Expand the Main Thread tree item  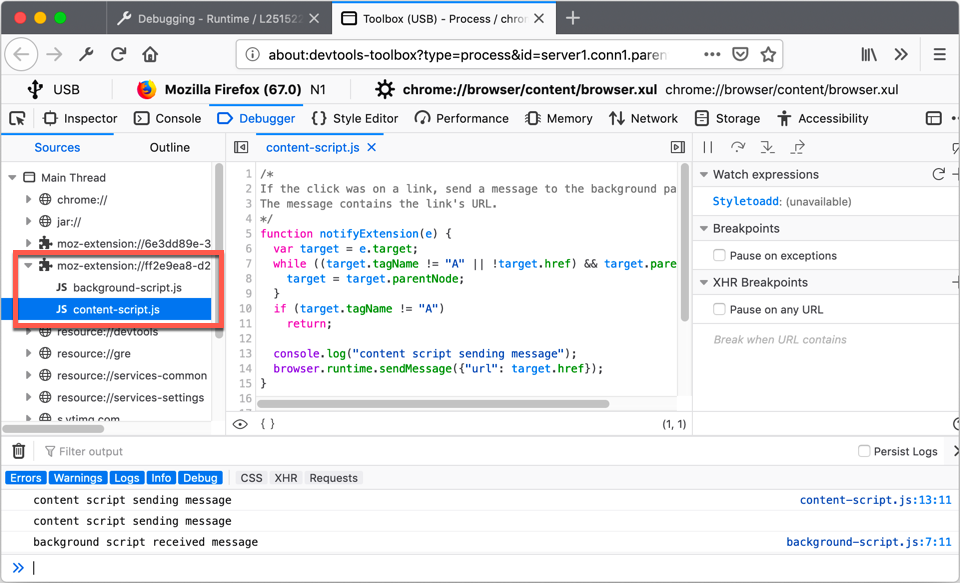coord(13,177)
